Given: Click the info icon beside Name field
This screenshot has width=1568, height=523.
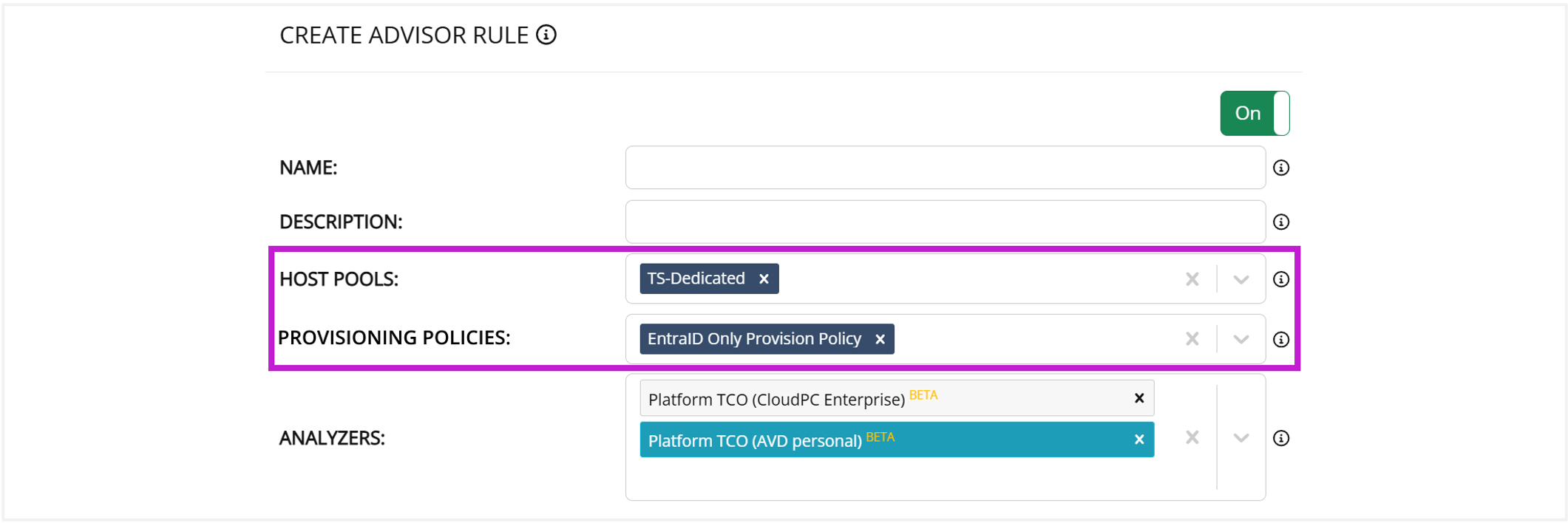Looking at the screenshot, I should point(1281,168).
